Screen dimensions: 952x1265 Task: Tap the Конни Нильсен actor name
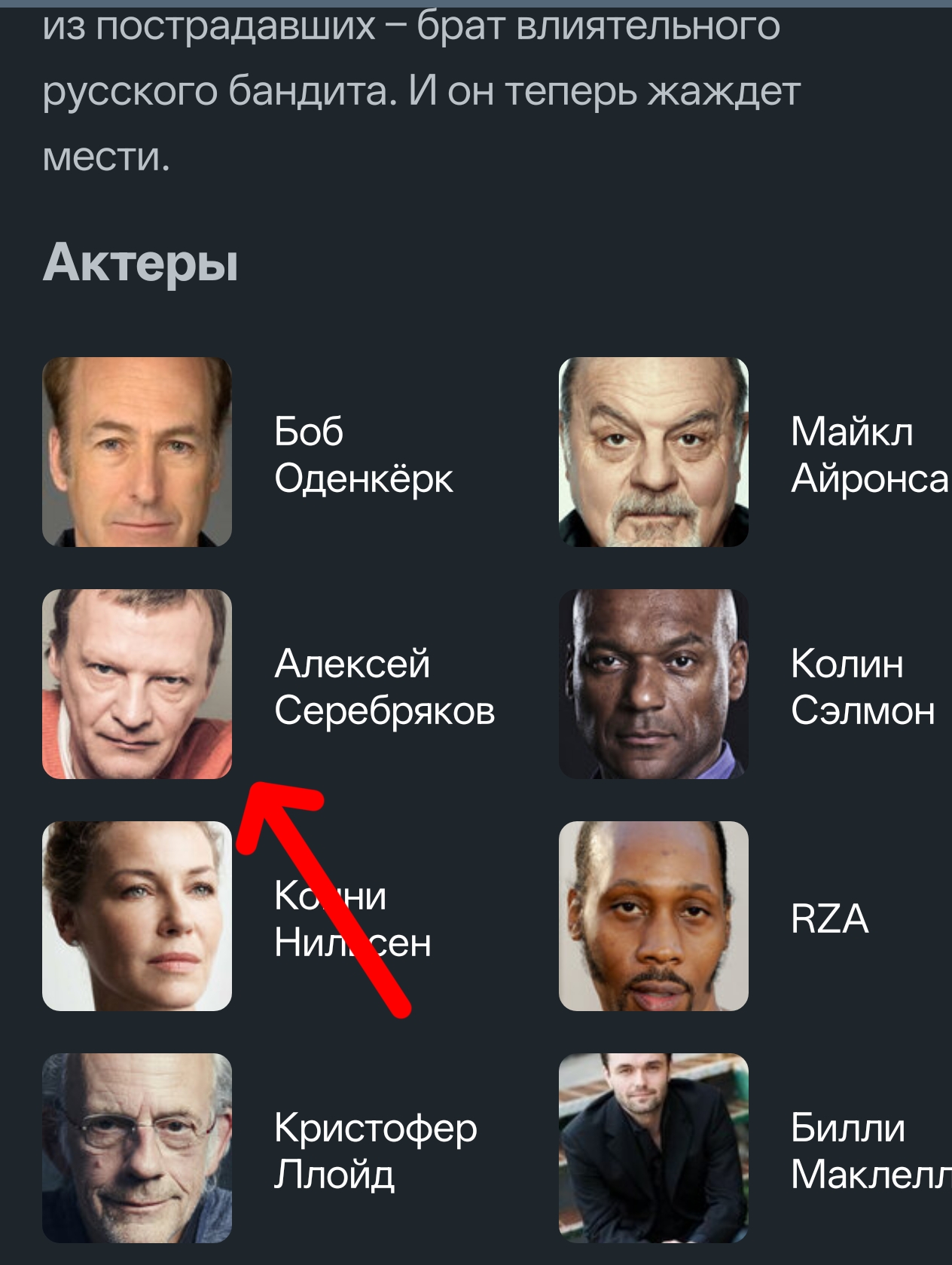352,918
